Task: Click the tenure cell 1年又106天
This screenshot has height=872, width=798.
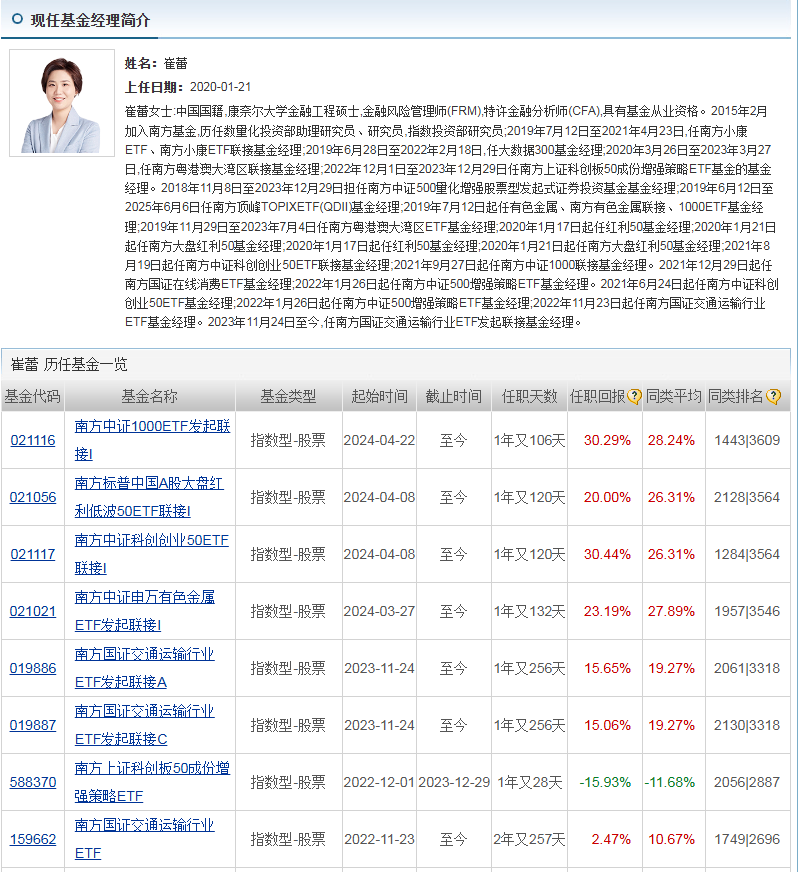Action: point(529,440)
